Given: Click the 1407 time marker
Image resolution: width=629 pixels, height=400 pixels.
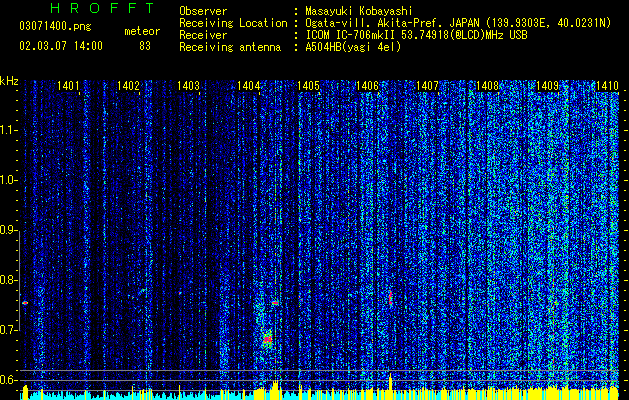Looking at the screenshot, I should point(428,85).
